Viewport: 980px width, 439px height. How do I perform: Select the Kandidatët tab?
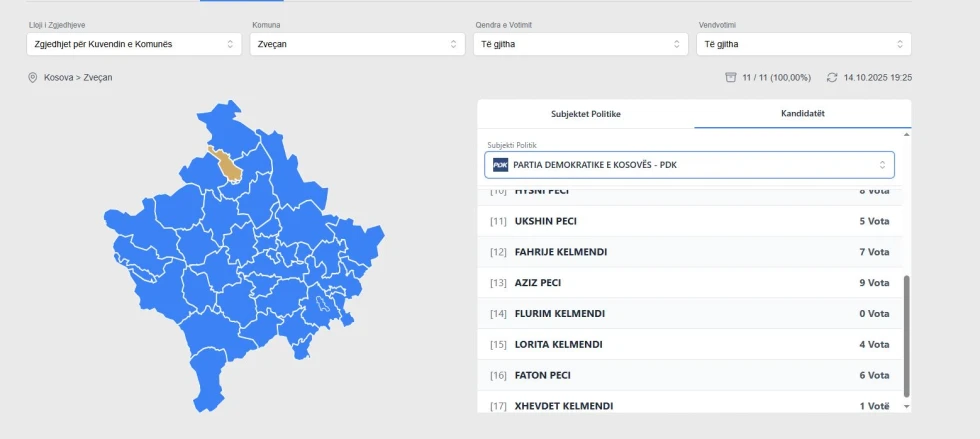(802, 114)
